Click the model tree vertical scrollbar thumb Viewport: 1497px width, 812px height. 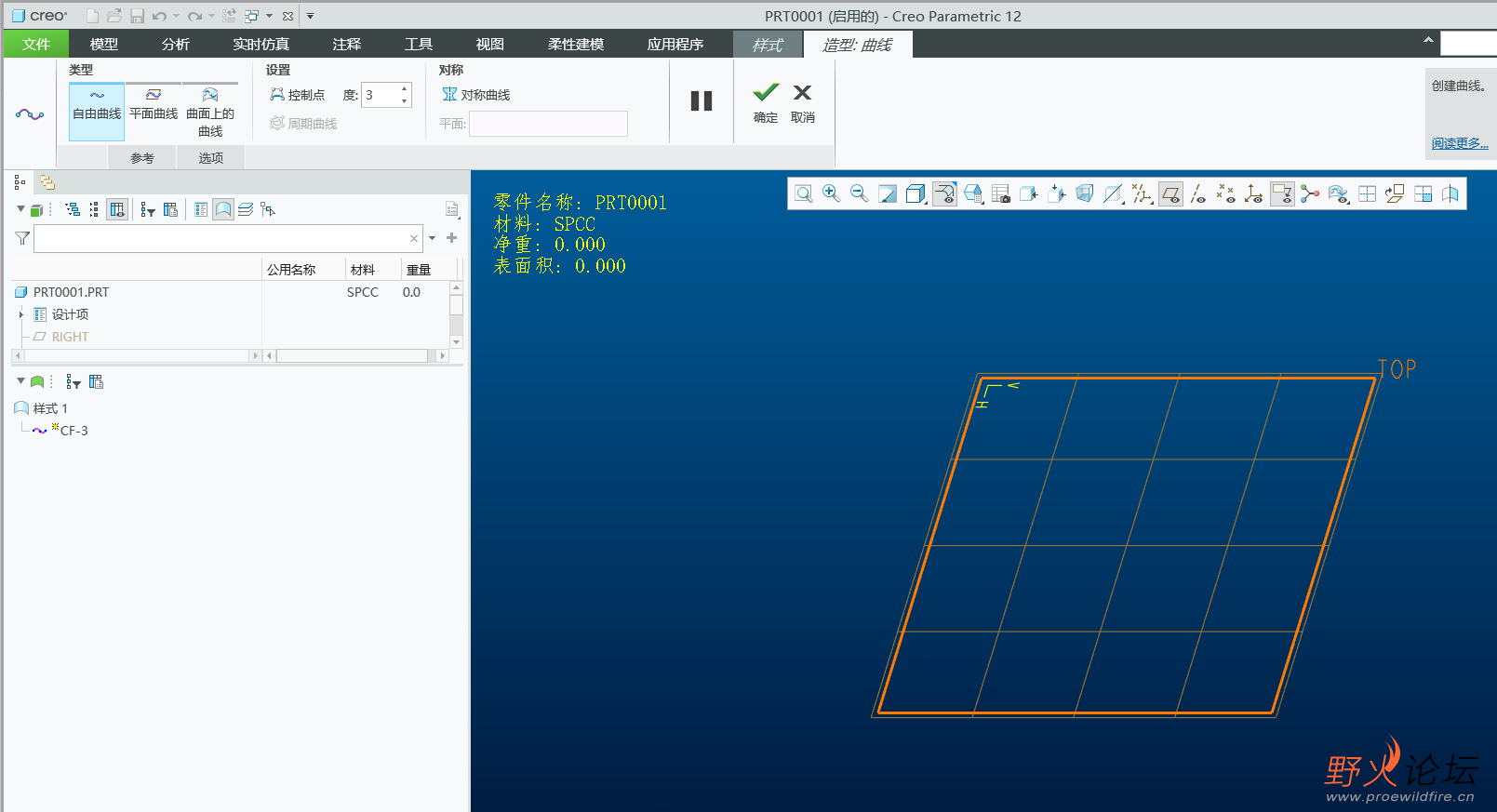(x=456, y=305)
